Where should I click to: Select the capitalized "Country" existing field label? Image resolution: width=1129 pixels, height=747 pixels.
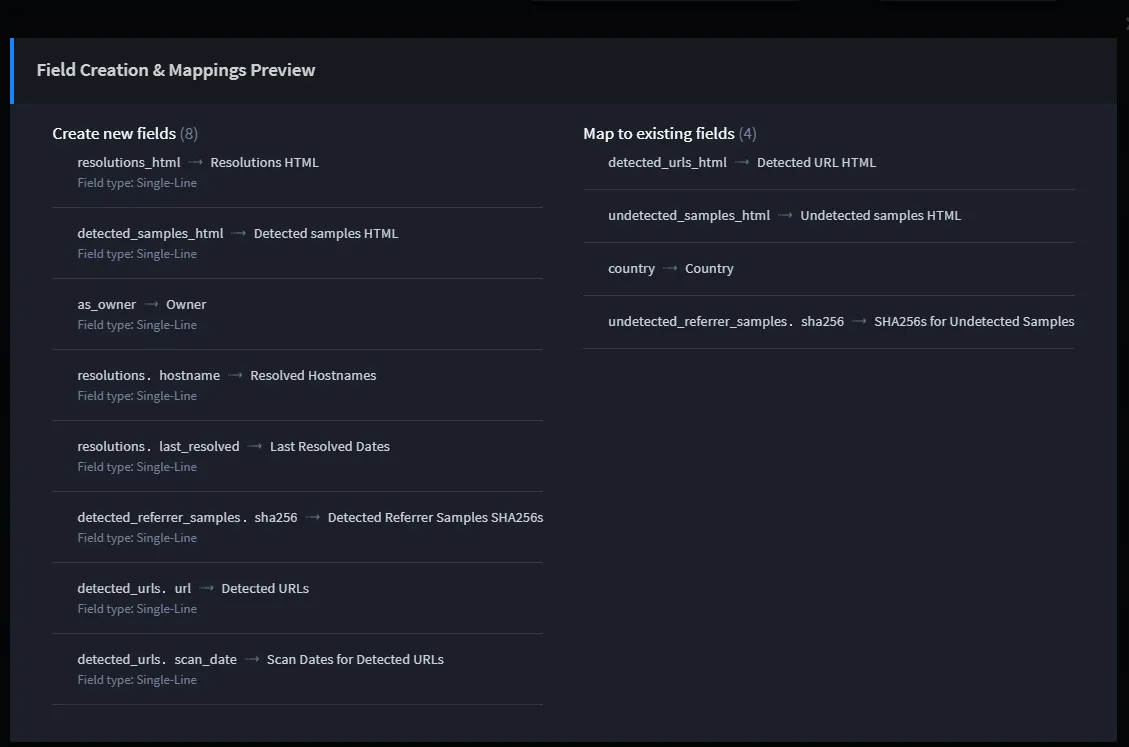click(709, 269)
